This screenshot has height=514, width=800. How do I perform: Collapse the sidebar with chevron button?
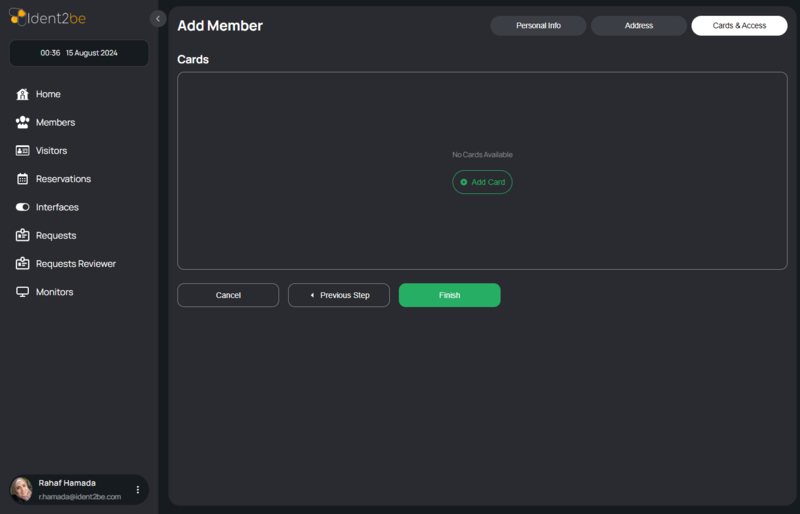(158, 19)
